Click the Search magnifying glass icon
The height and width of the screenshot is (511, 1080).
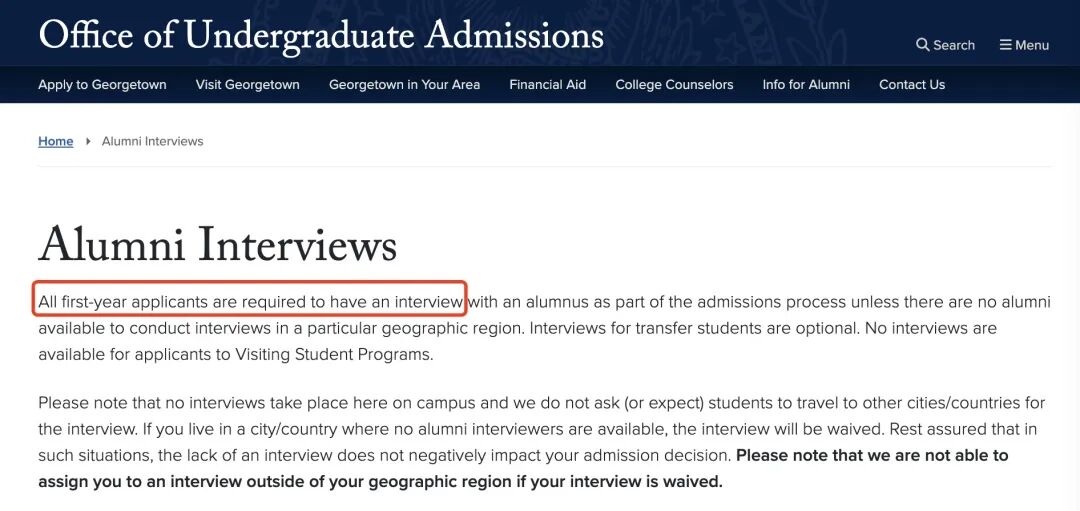coord(922,45)
